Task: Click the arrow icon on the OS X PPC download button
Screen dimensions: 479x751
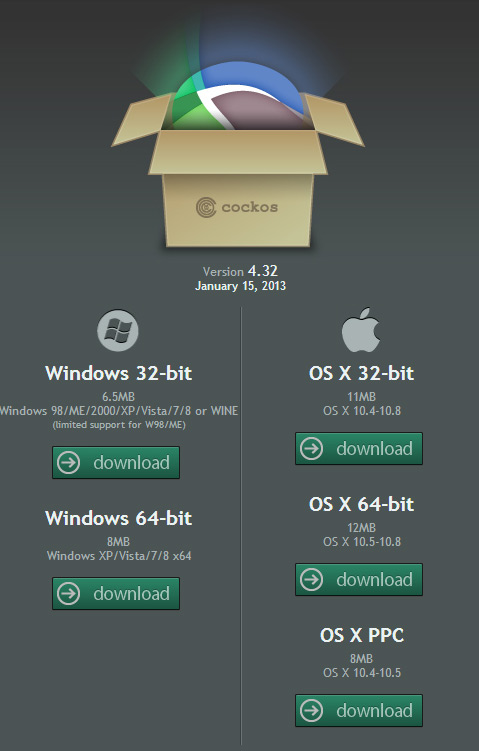Action: 311,710
